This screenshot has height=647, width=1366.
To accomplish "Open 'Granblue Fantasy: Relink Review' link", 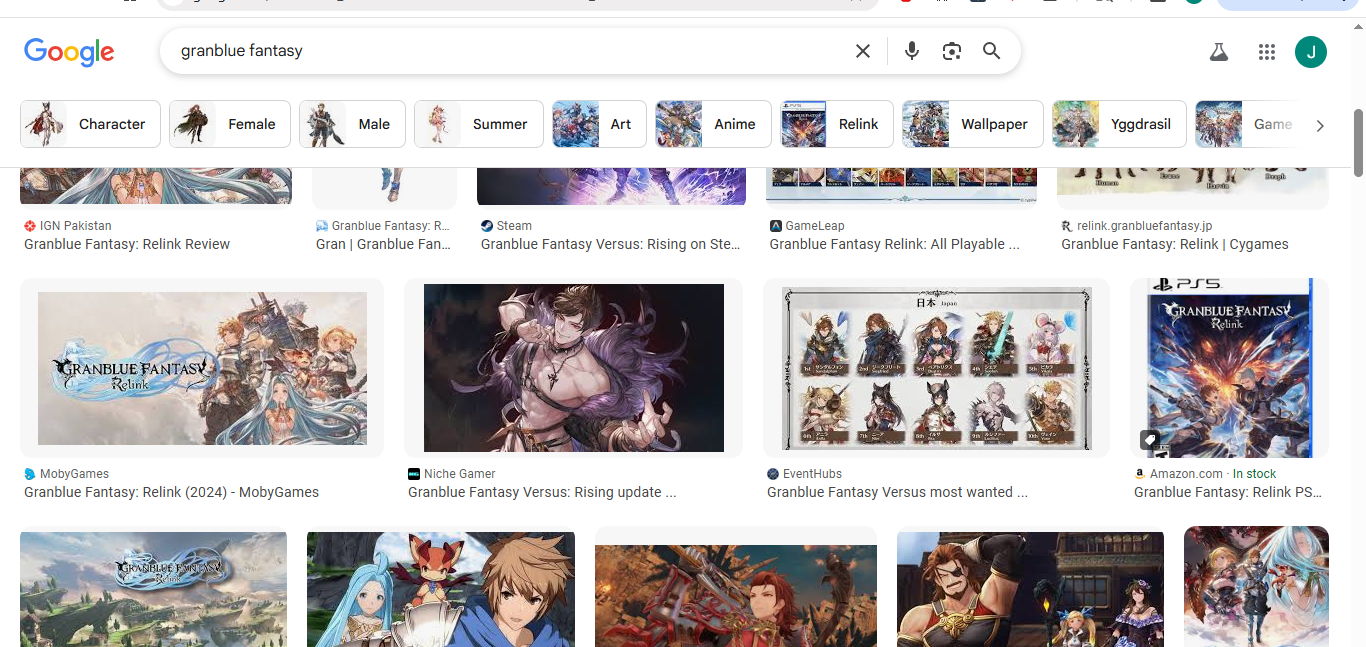I will point(127,244).
